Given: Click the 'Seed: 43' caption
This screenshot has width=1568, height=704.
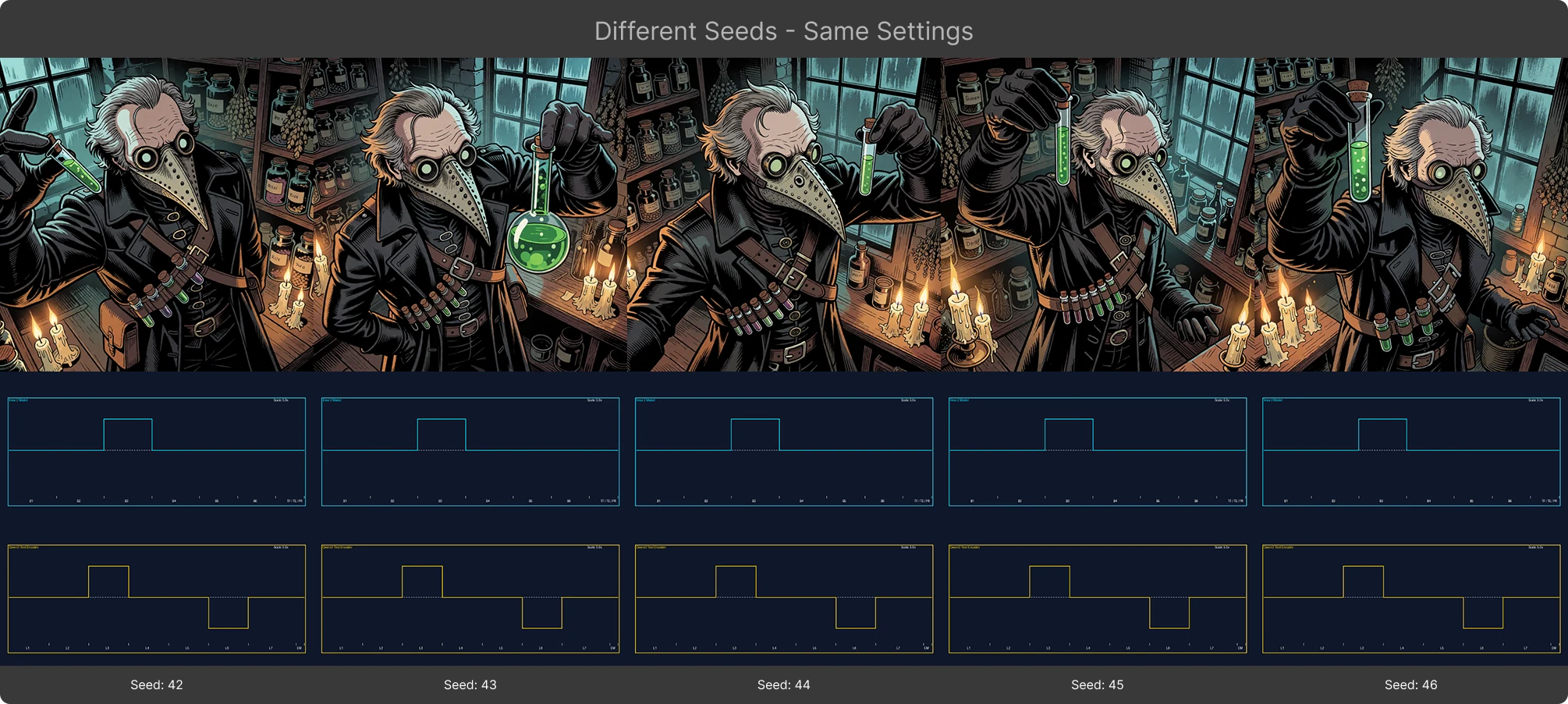Looking at the screenshot, I should [x=470, y=684].
